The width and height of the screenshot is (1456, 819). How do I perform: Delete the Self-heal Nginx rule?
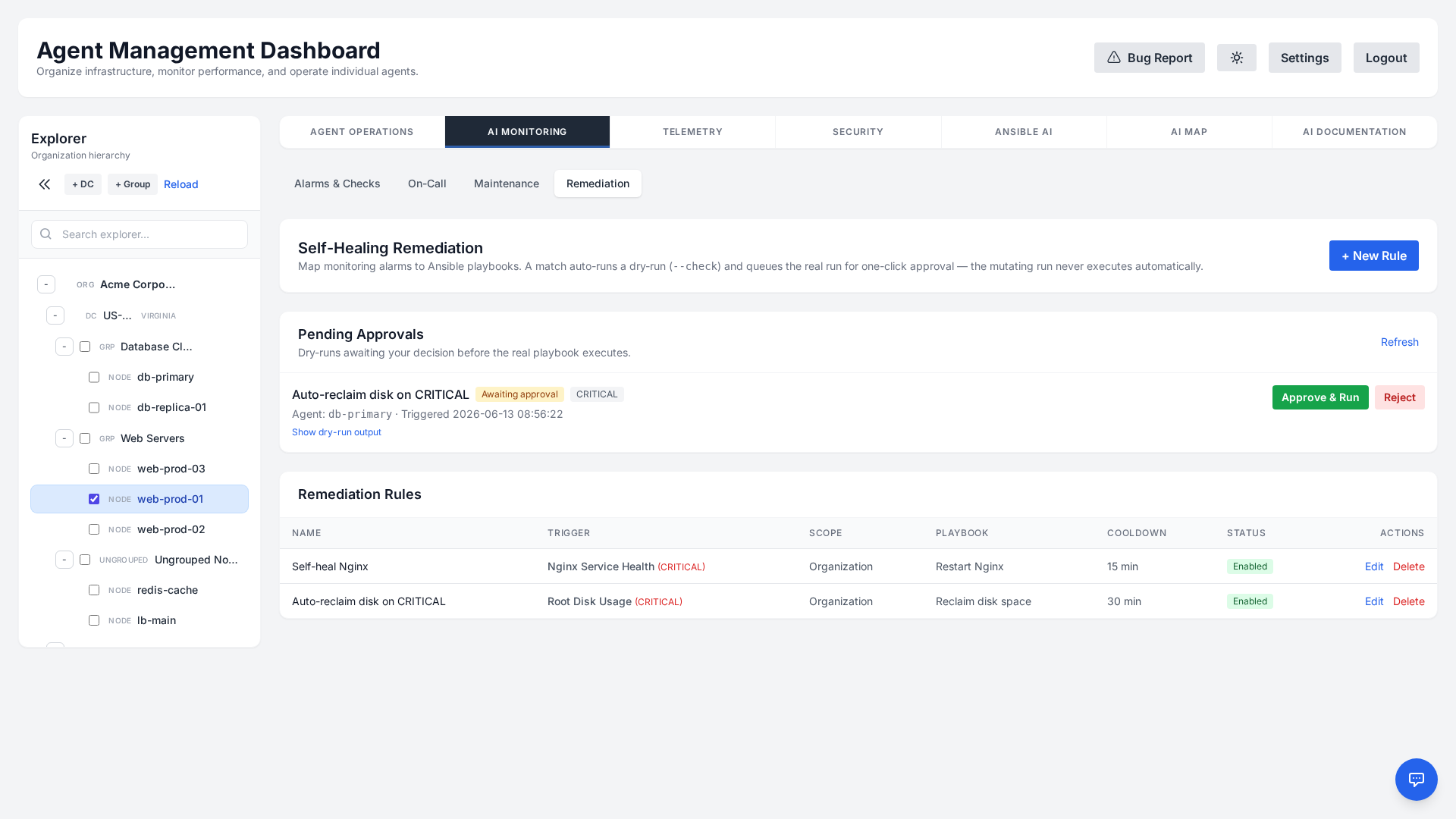coord(1408,566)
